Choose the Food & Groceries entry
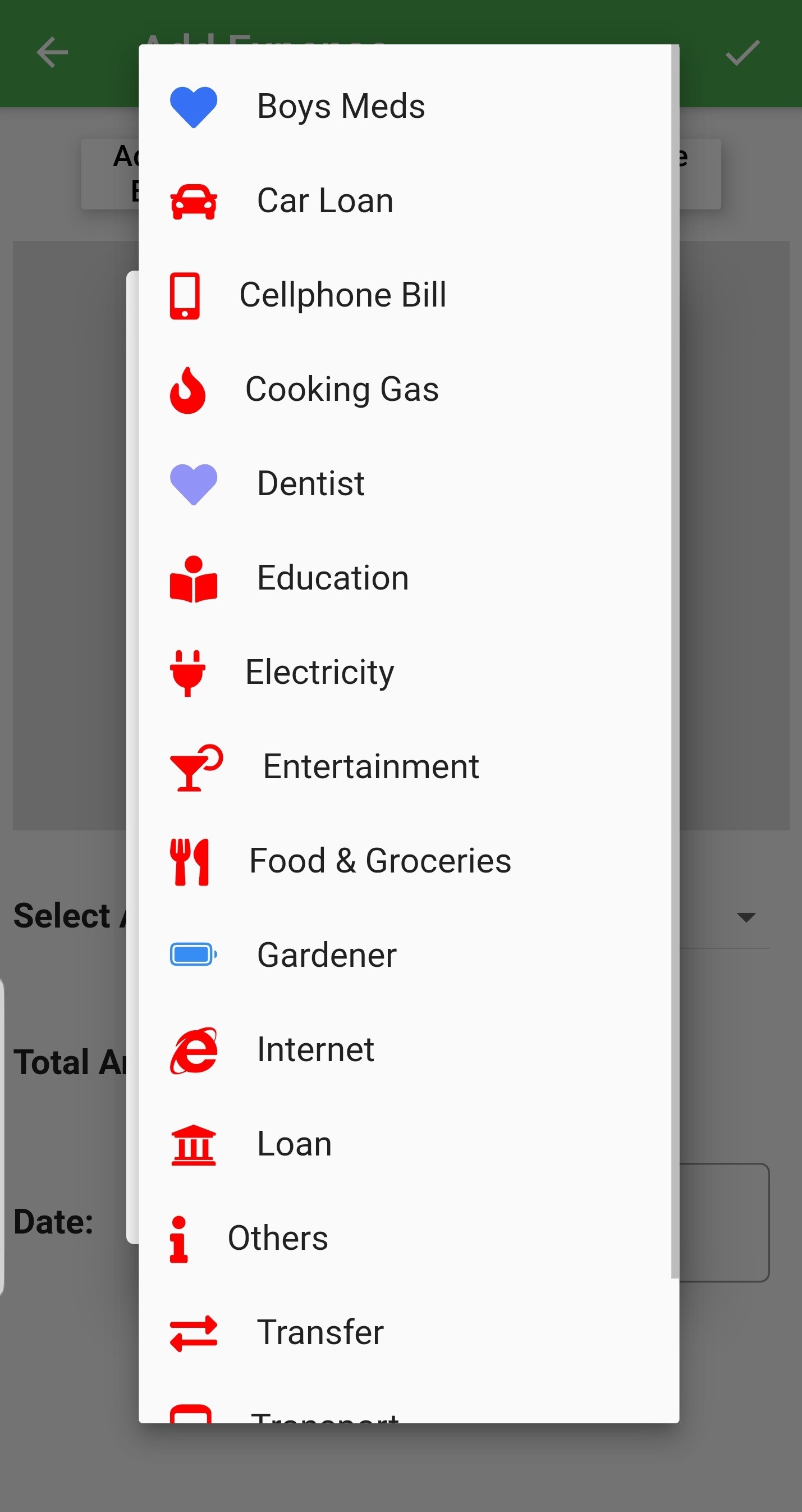Image resolution: width=802 pixels, height=1512 pixels. click(x=380, y=861)
